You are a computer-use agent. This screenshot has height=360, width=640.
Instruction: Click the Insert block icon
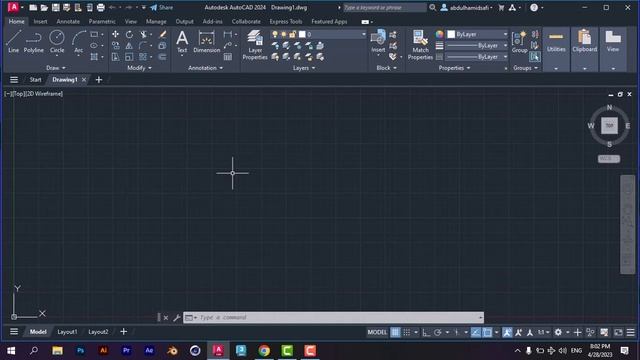coord(378,42)
